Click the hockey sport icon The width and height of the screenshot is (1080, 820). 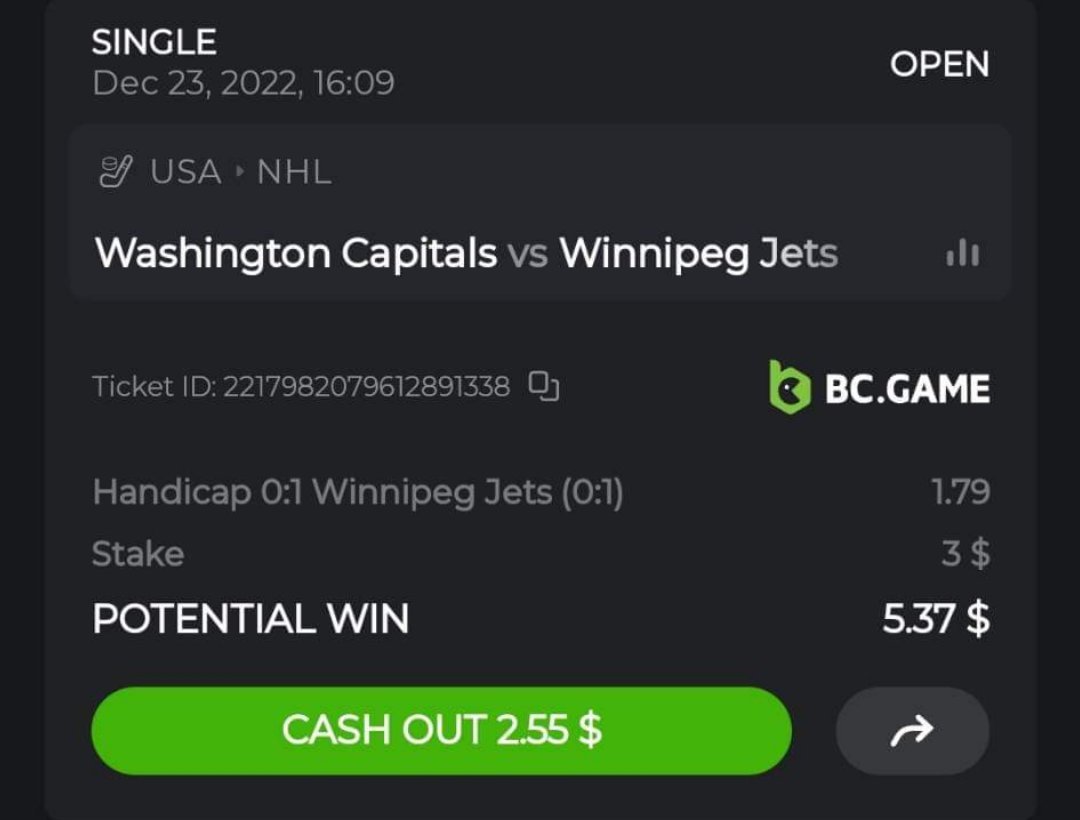pyautogui.click(x=116, y=172)
